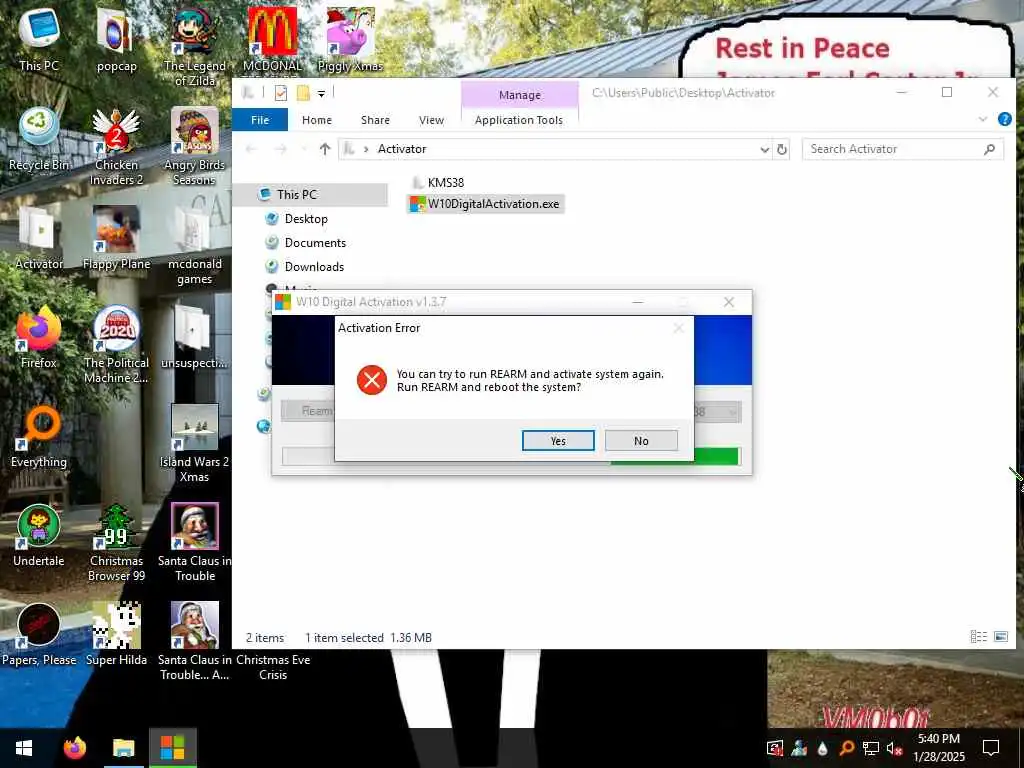Select the KMS38 folder
Screen dimensions: 1024x768
[438, 182]
